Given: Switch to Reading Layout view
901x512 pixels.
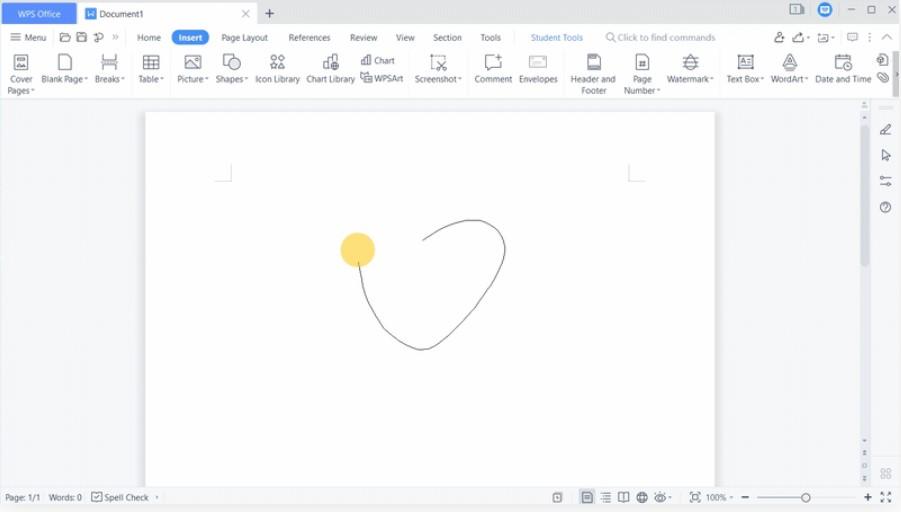Looking at the screenshot, I should [x=623, y=497].
